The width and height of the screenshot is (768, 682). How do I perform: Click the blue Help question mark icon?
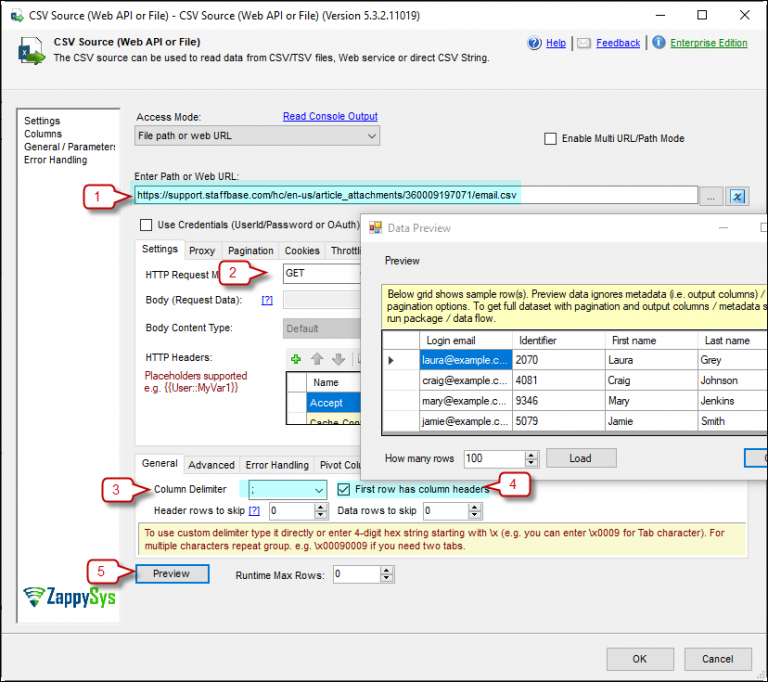point(535,43)
